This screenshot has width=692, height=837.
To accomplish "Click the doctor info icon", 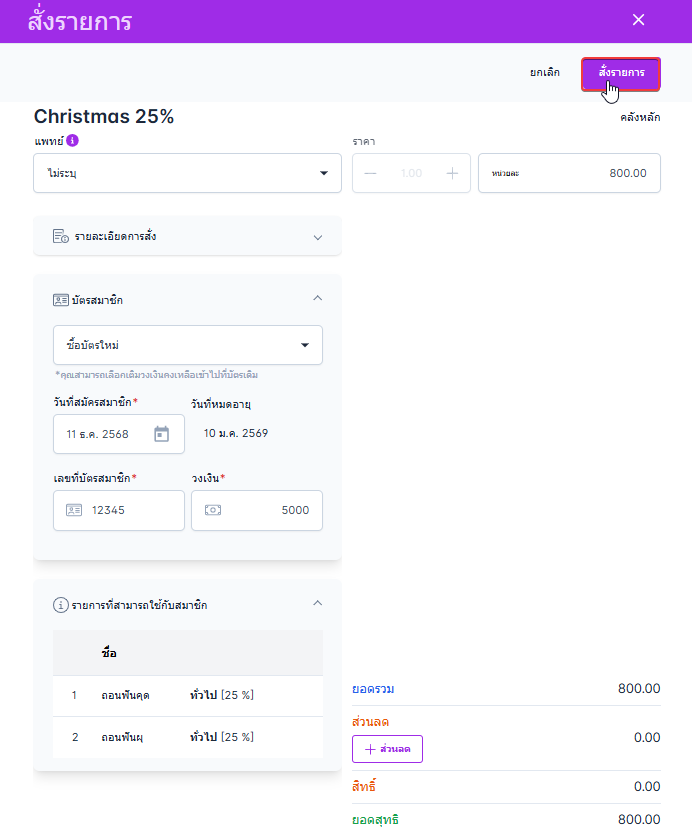I will (x=73, y=140).
